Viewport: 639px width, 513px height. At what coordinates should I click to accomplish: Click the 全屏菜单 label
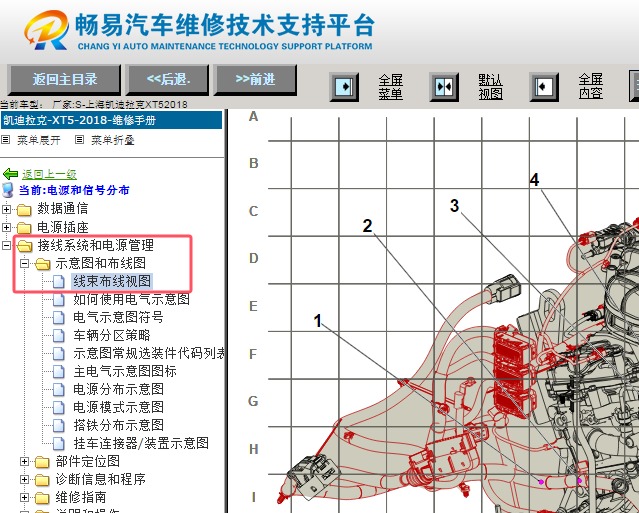tap(390, 86)
